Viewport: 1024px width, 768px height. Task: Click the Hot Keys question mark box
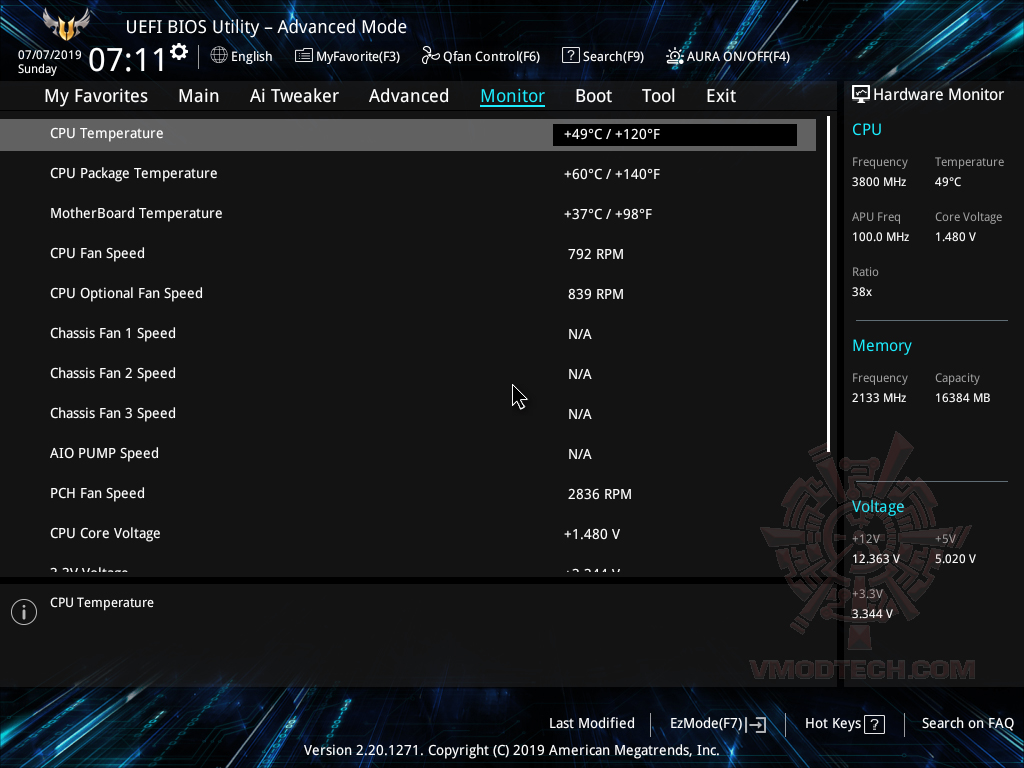point(874,724)
